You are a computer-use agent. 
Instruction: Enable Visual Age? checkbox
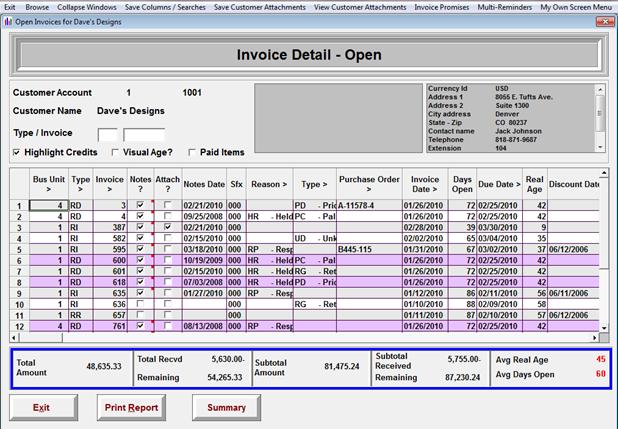point(115,152)
